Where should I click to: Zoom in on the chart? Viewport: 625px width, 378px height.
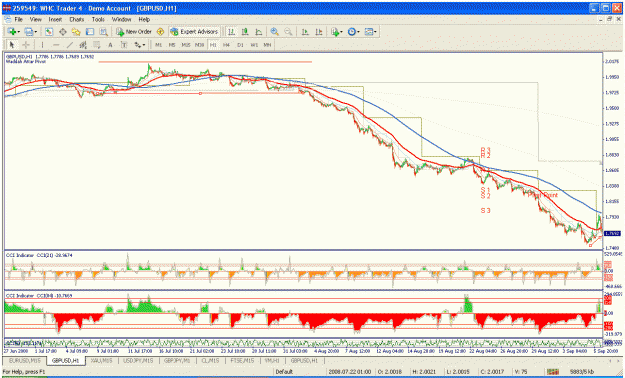coord(274,32)
